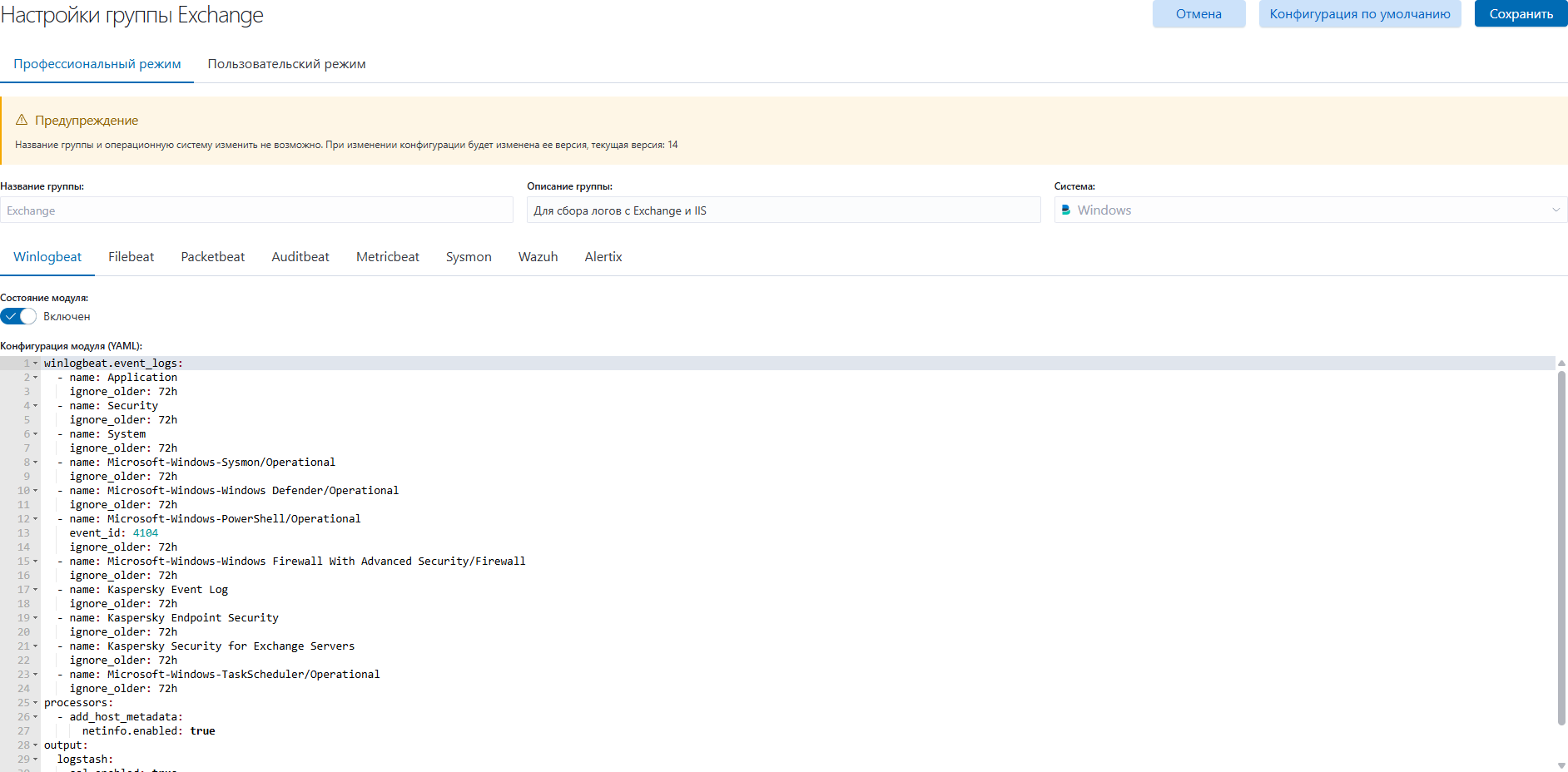Click the Описание группы input field

click(x=784, y=210)
